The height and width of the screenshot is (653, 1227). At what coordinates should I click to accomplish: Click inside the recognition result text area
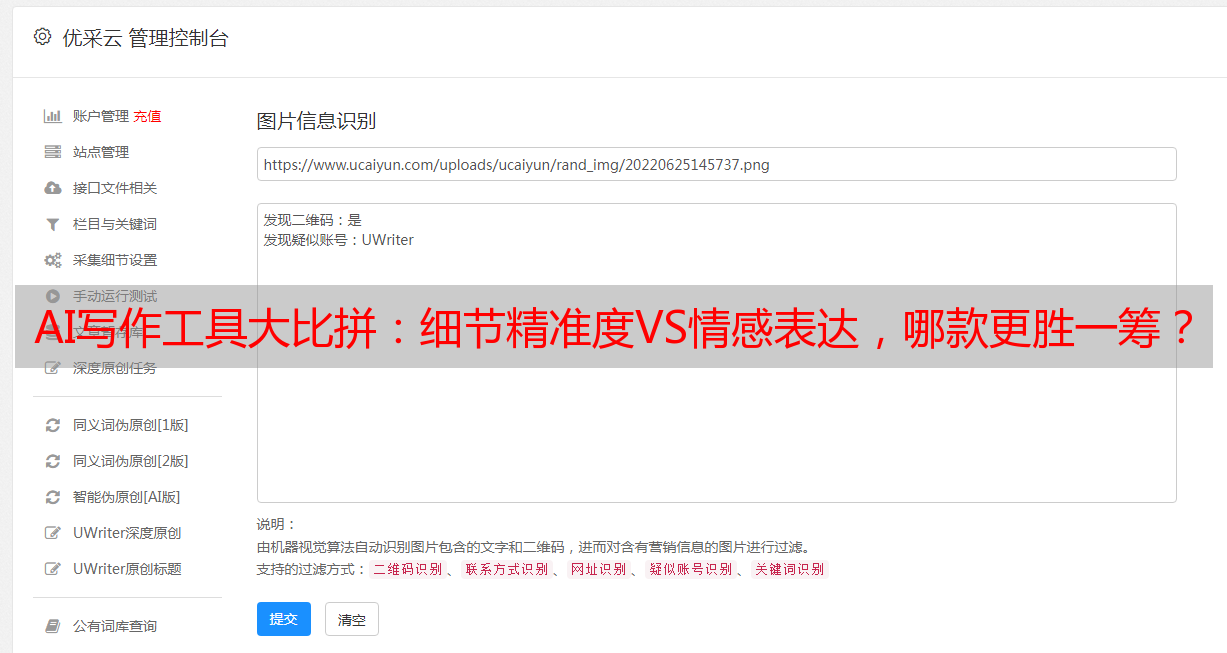pos(716,353)
